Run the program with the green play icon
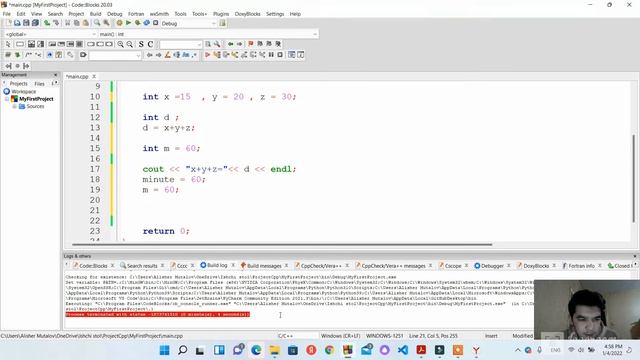 pyautogui.click(x=128, y=23)
